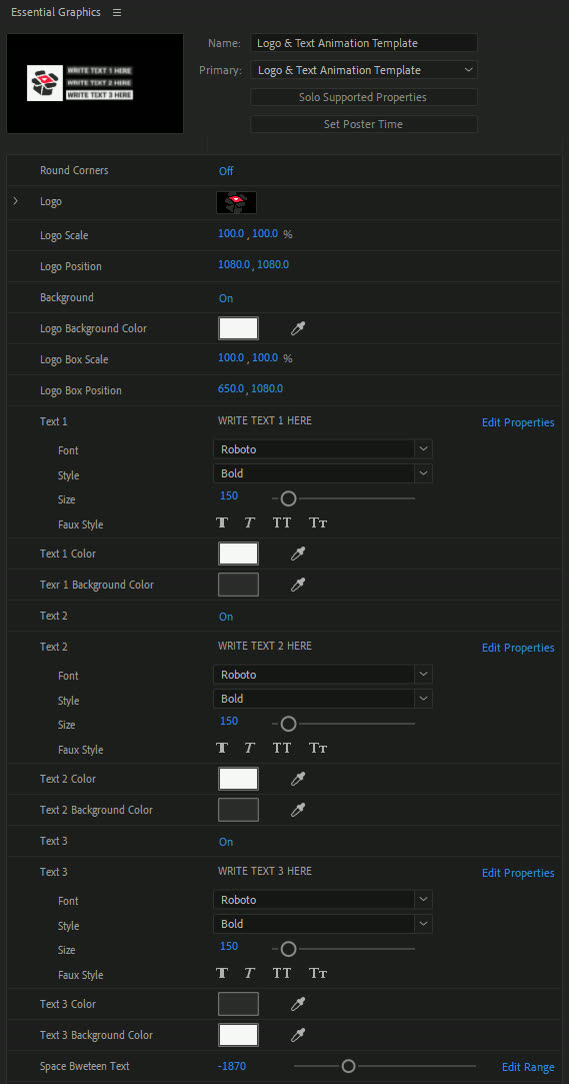Image resolution: width=569 pixels, height=1084 pixels.
Task: Toggle the Background setting currently On
Action: pyautogui.click(x=226, y=299)
